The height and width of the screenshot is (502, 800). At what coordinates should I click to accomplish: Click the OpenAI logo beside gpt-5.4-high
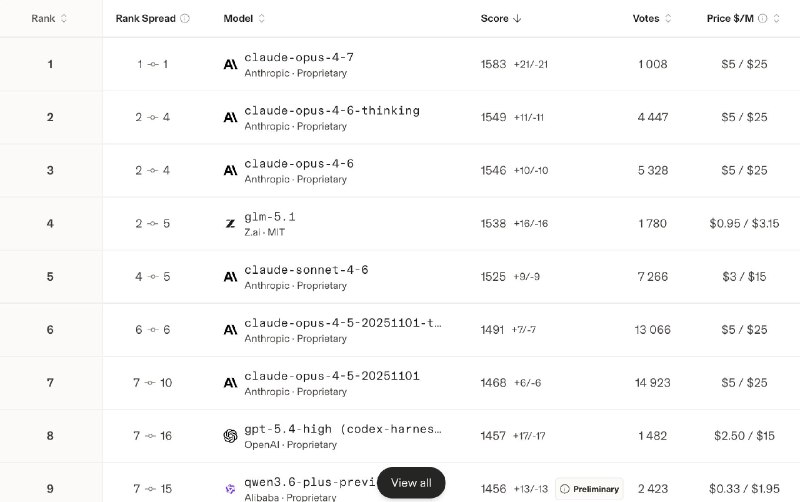(231, 435)
